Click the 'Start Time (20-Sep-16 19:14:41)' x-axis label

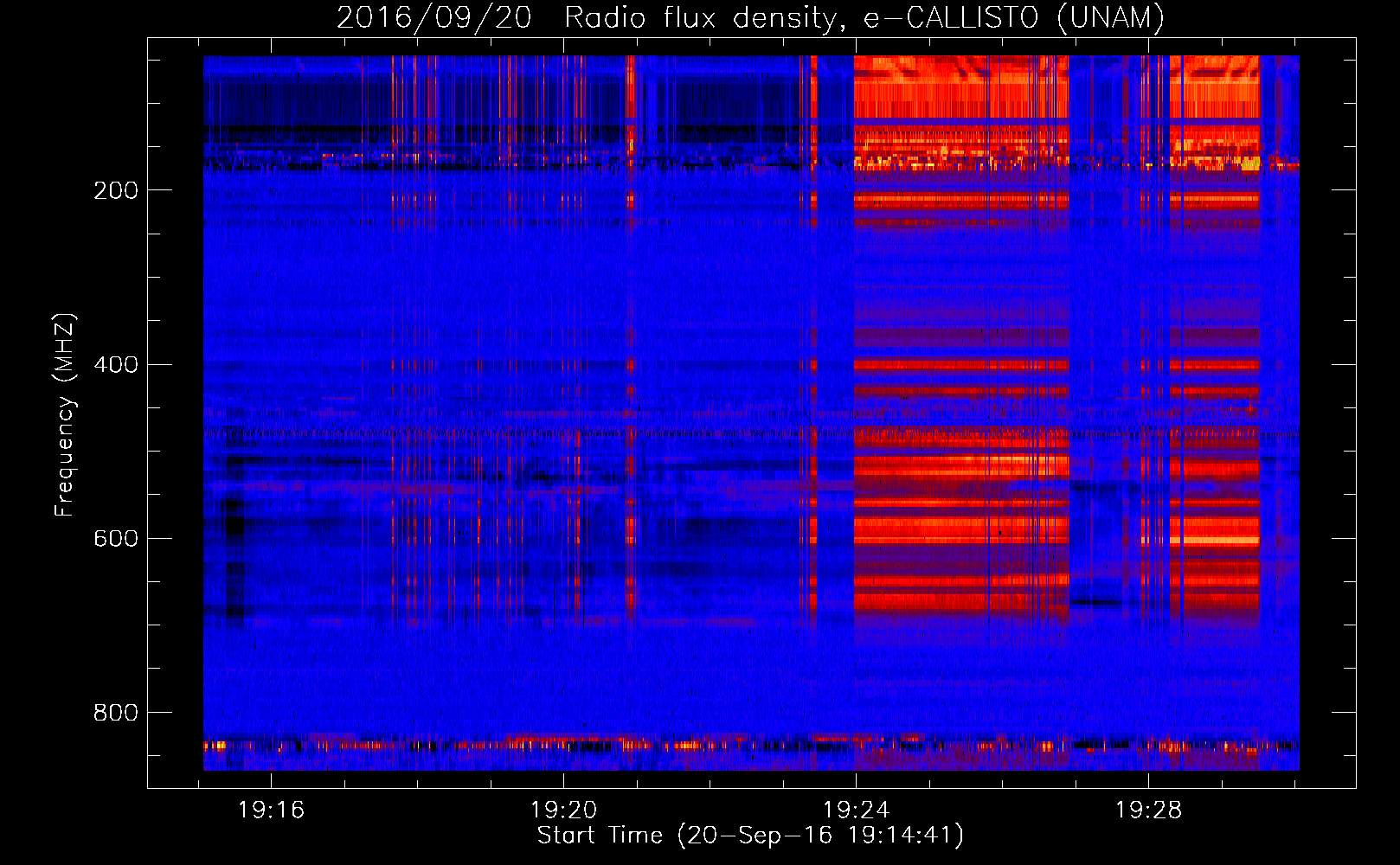[x=750, y=836]
